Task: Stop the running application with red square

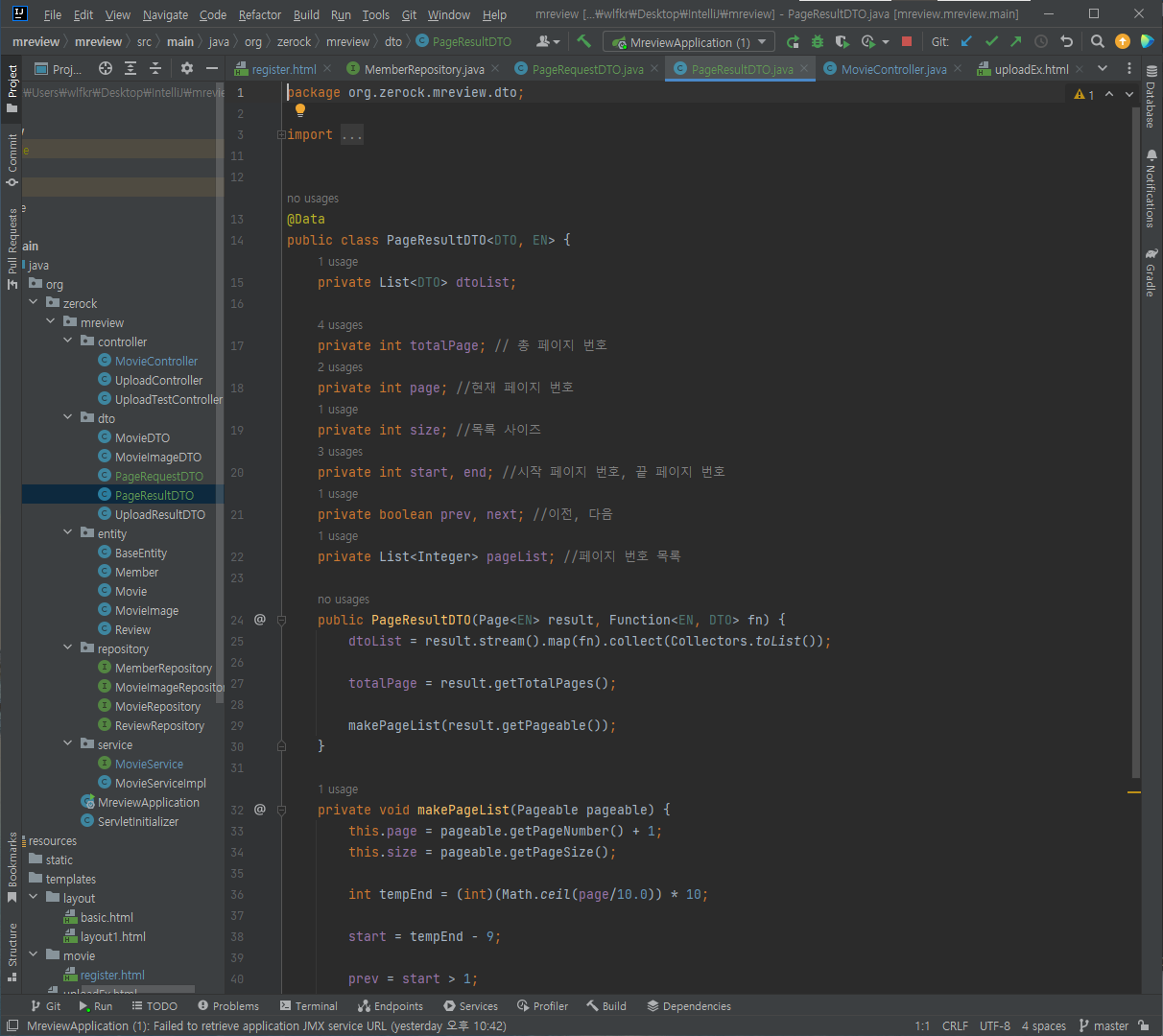Action: click(x=907, y=41)
